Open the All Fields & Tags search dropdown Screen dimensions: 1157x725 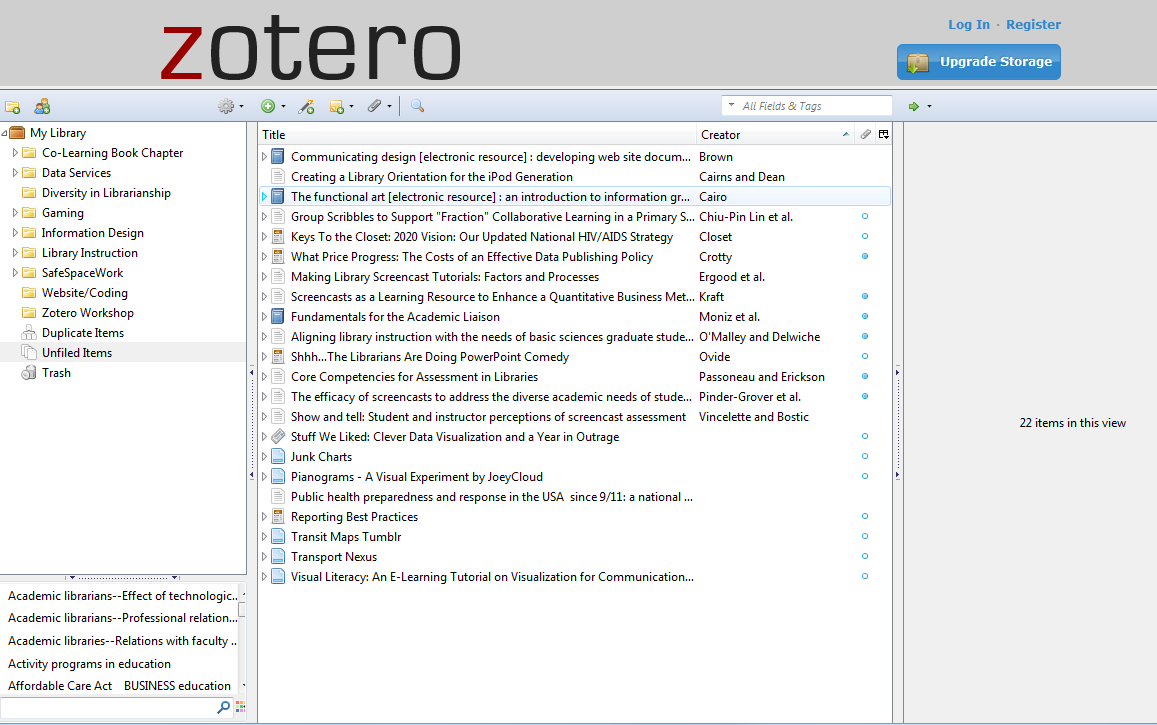point(730,105)
